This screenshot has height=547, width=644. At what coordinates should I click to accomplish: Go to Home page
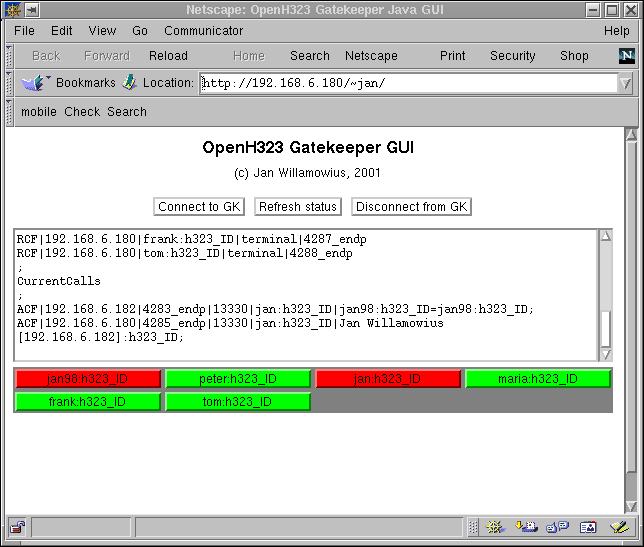coord(249,56)
